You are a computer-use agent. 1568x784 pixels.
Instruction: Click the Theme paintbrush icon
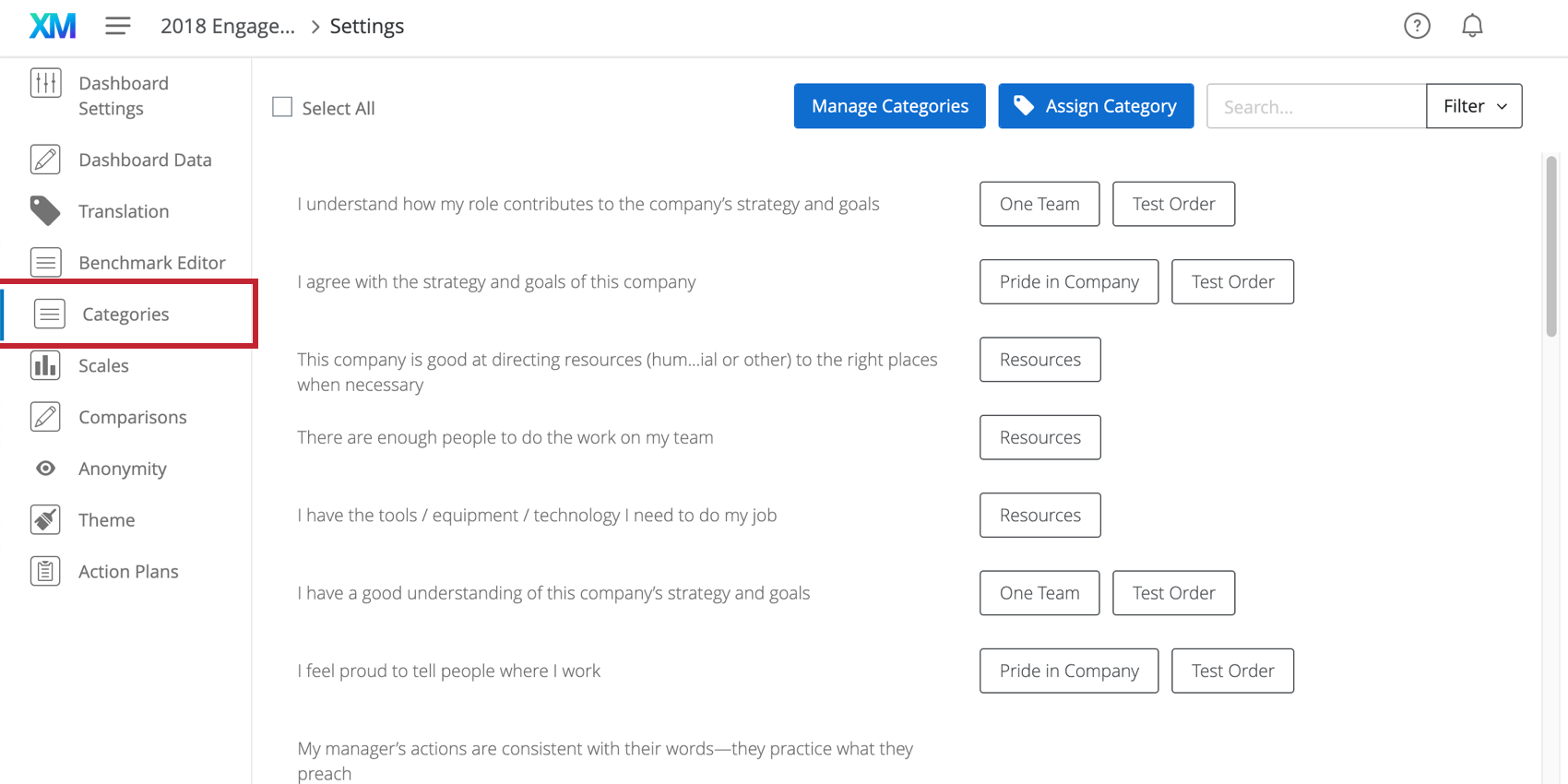45,520
